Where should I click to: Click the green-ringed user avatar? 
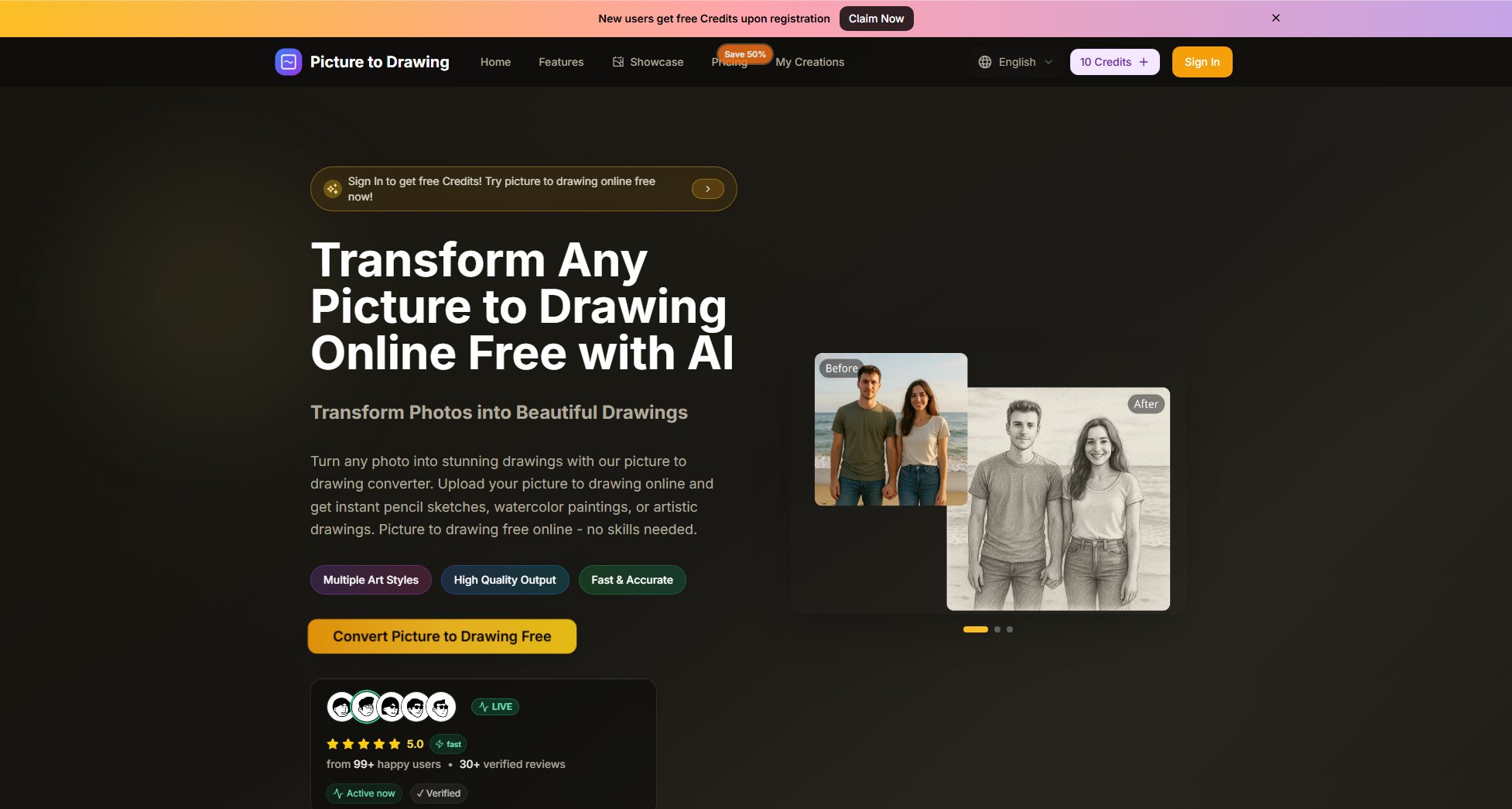(366, 707)
